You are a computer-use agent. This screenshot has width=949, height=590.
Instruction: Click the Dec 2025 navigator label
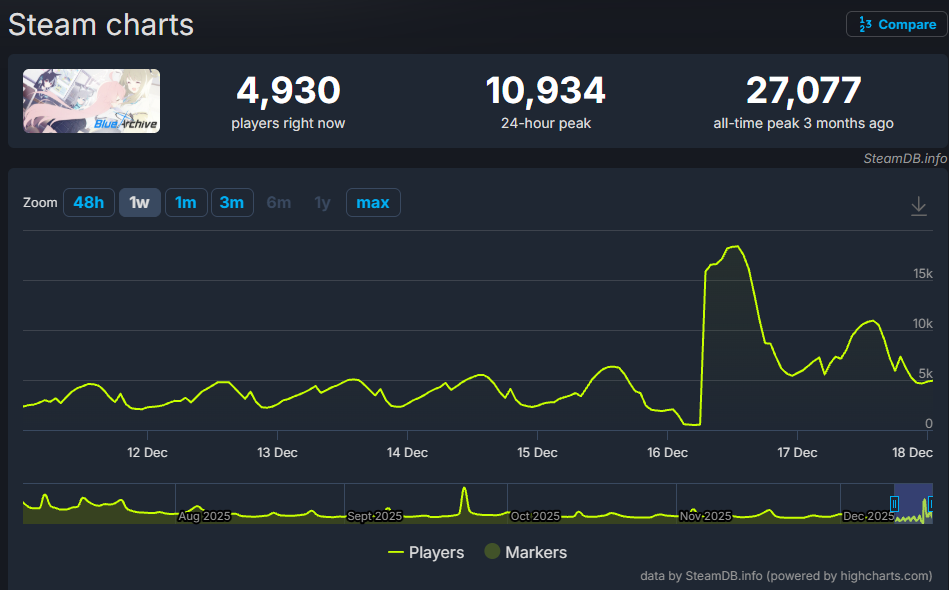click(868, 516)
